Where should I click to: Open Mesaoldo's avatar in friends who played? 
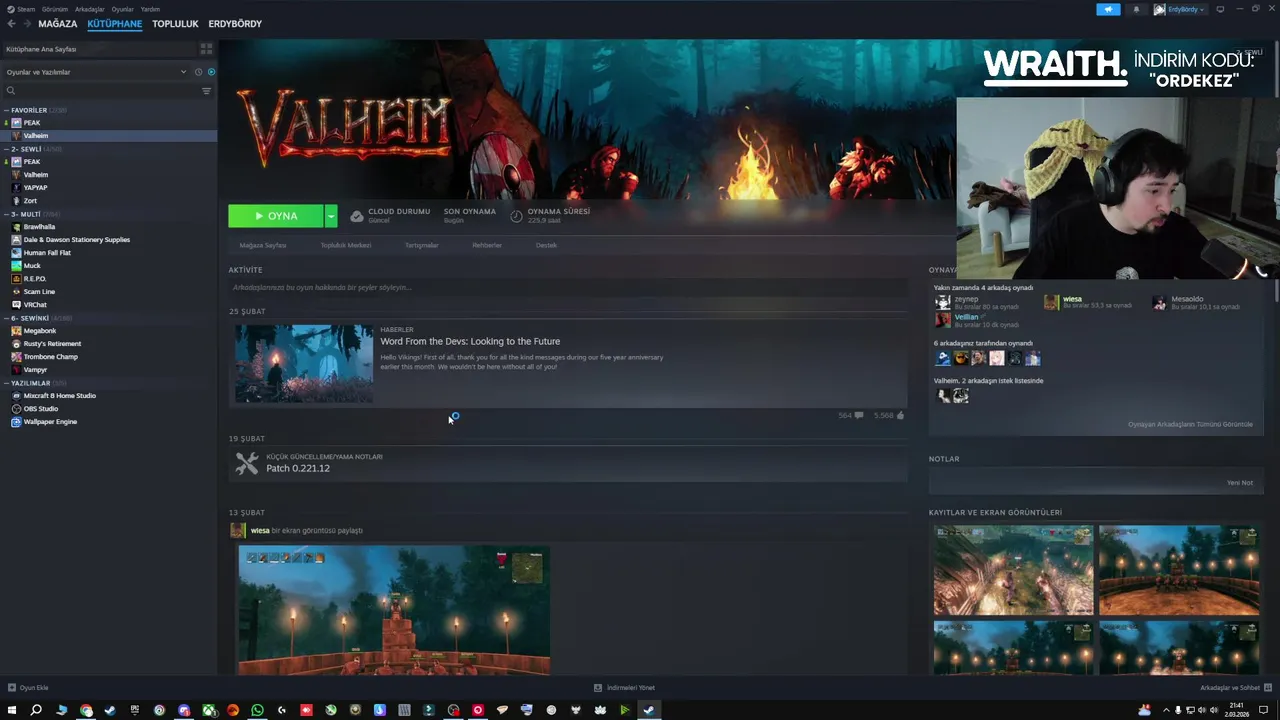(x=1159, y=302)
